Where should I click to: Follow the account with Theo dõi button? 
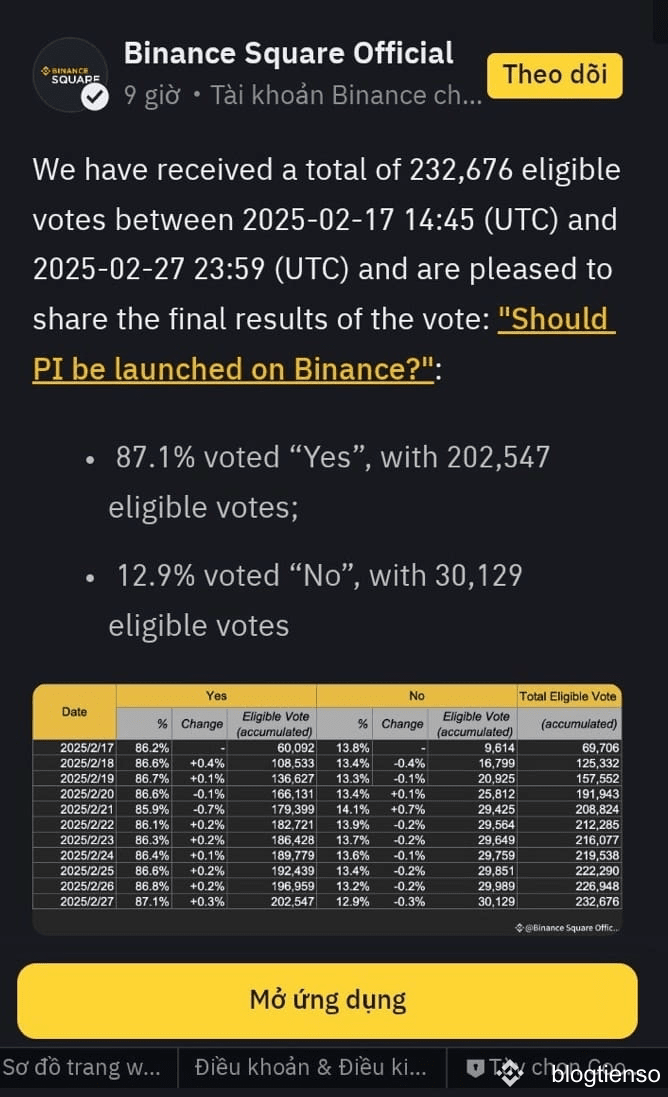555,75
